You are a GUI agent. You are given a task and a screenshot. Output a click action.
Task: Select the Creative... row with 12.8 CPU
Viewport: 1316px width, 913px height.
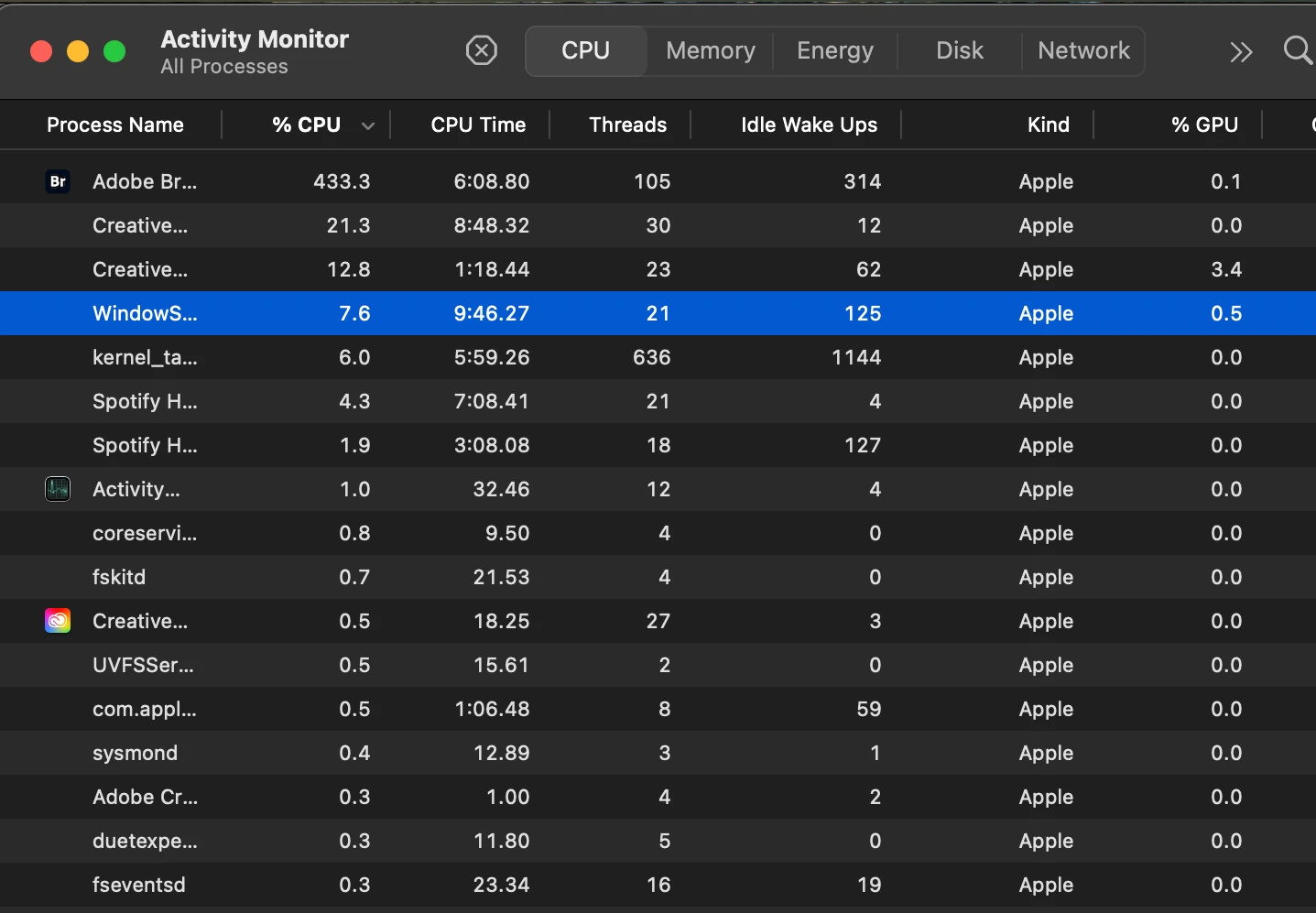(x=658, y=269)
